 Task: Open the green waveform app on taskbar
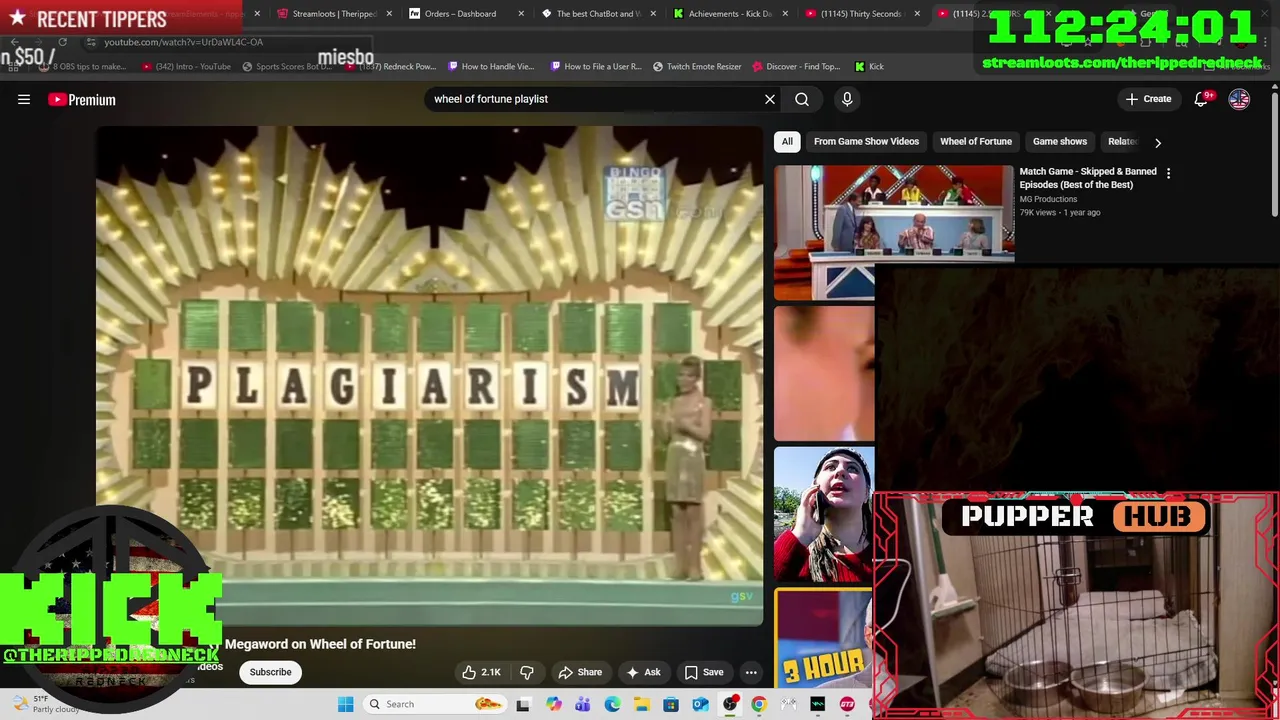tap(817, 704)
